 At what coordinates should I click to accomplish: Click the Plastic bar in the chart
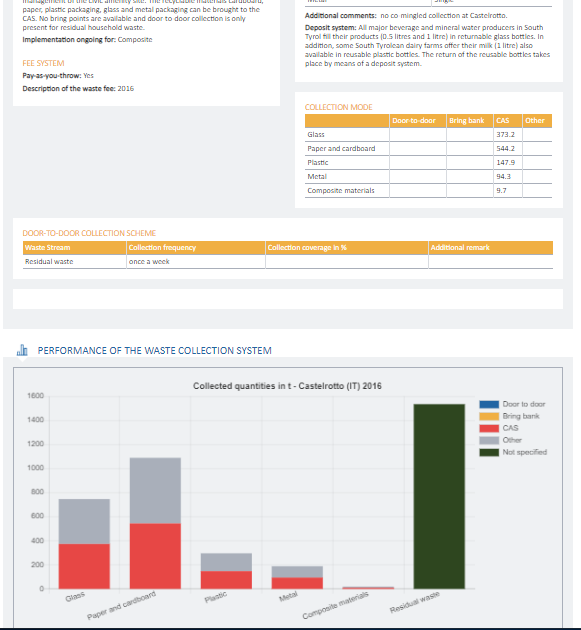(x=226, y=571)
